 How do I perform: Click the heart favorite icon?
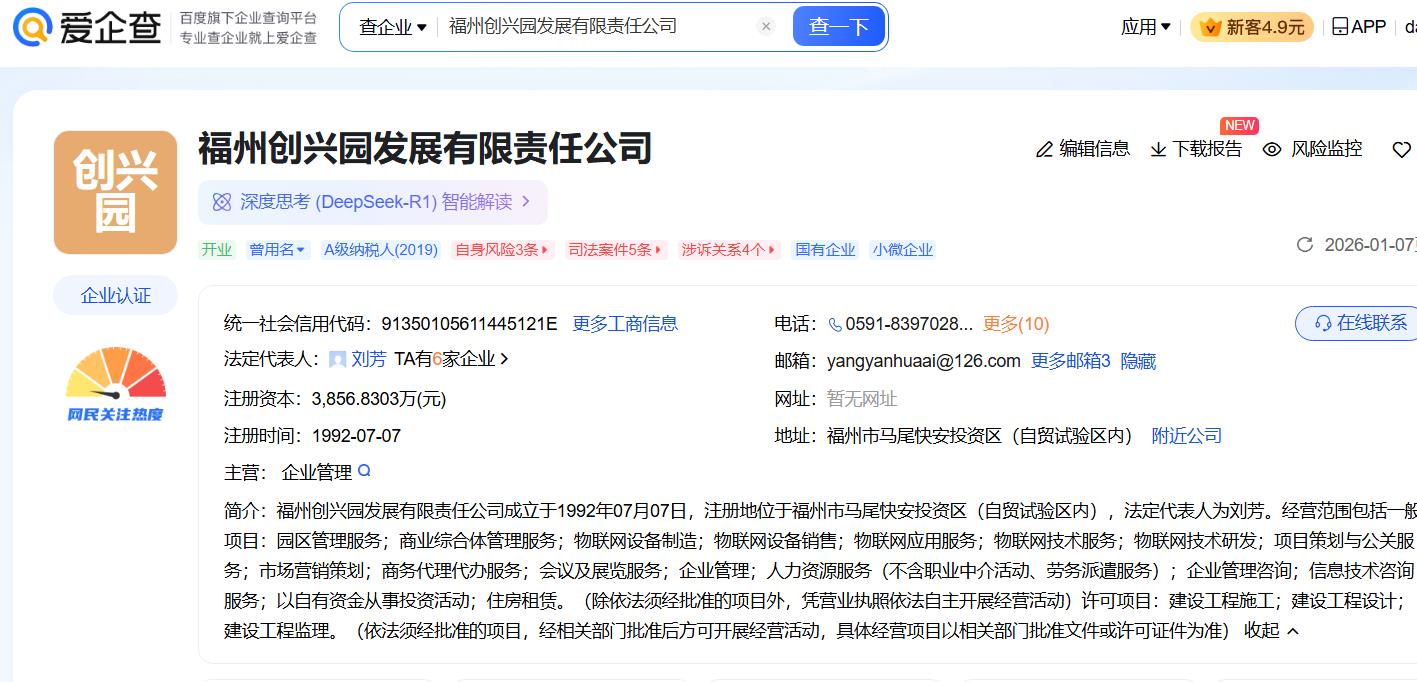click(1401, 150)
